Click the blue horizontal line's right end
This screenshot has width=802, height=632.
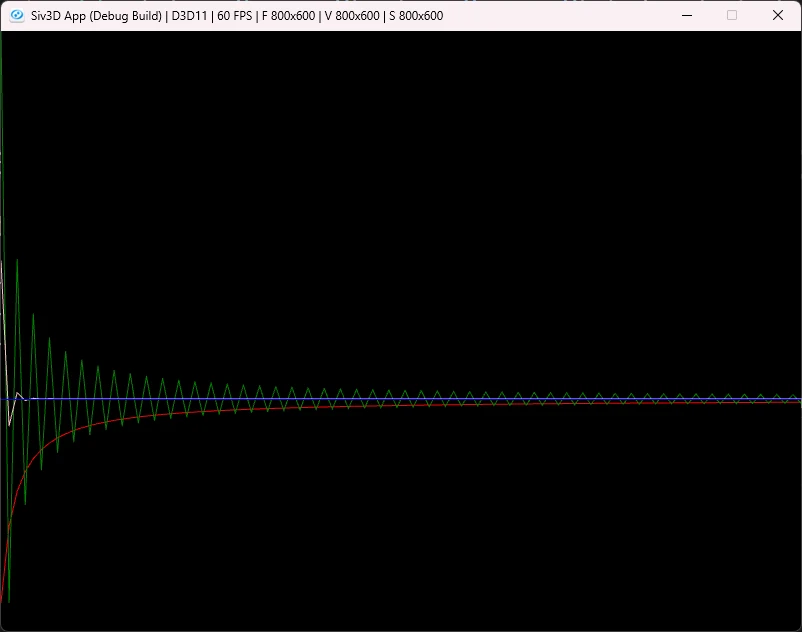point(798,399)
